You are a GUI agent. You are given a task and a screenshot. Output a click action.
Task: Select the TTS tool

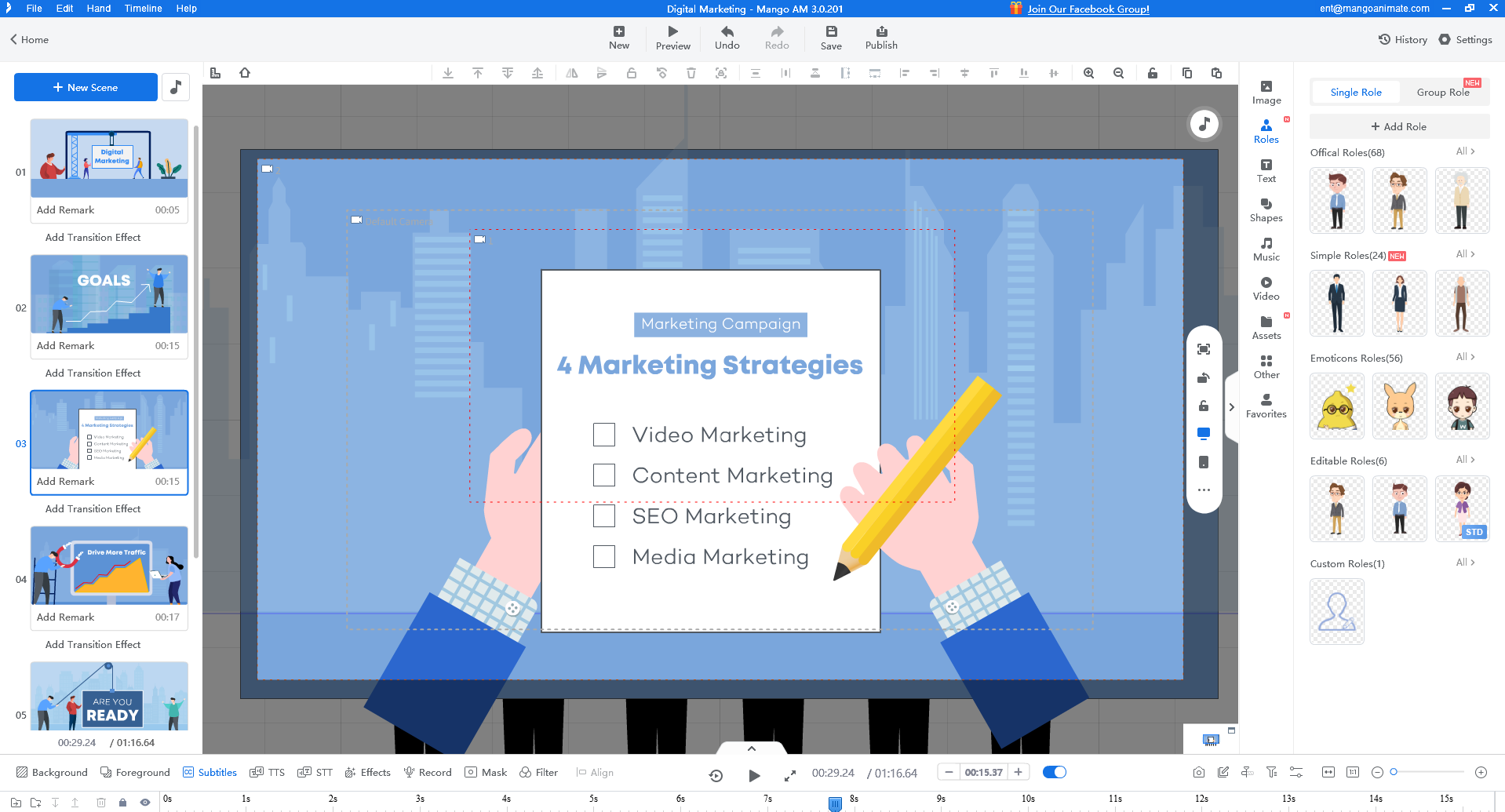click(267, 772)
